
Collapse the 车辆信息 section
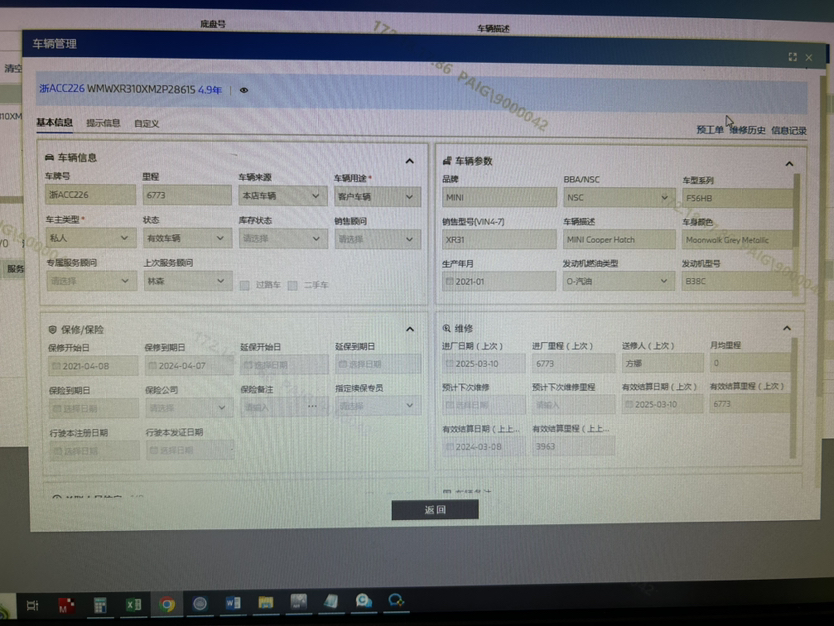(409, 161)
